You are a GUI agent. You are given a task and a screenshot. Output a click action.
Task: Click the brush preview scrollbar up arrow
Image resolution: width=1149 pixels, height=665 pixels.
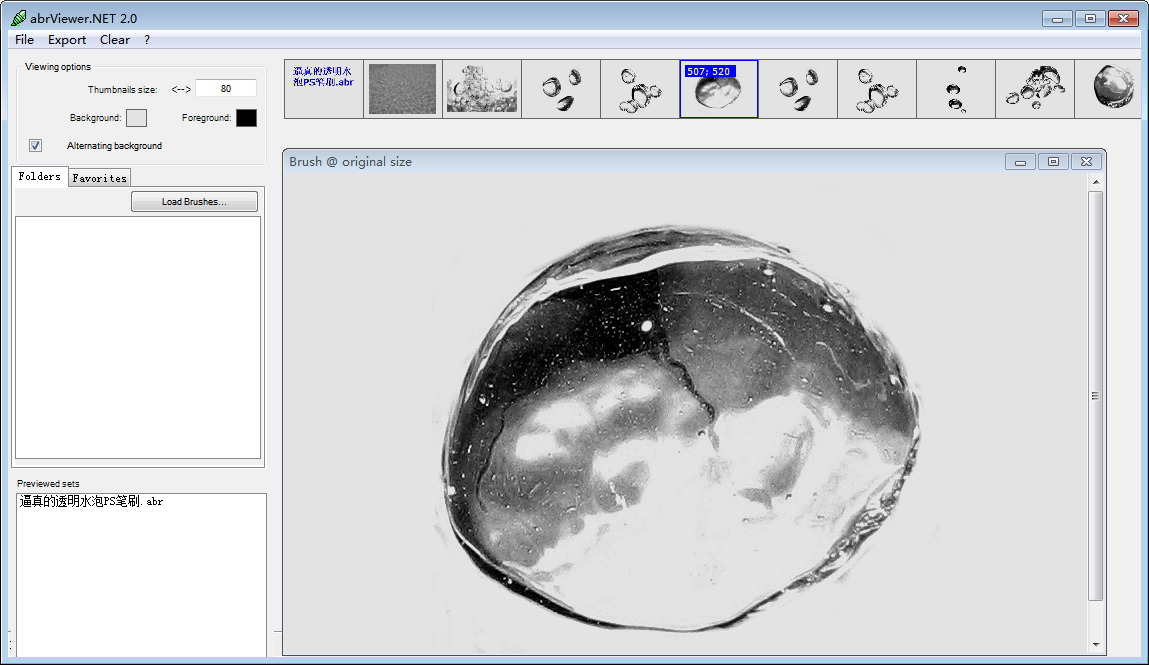[x=1096, y=182]
